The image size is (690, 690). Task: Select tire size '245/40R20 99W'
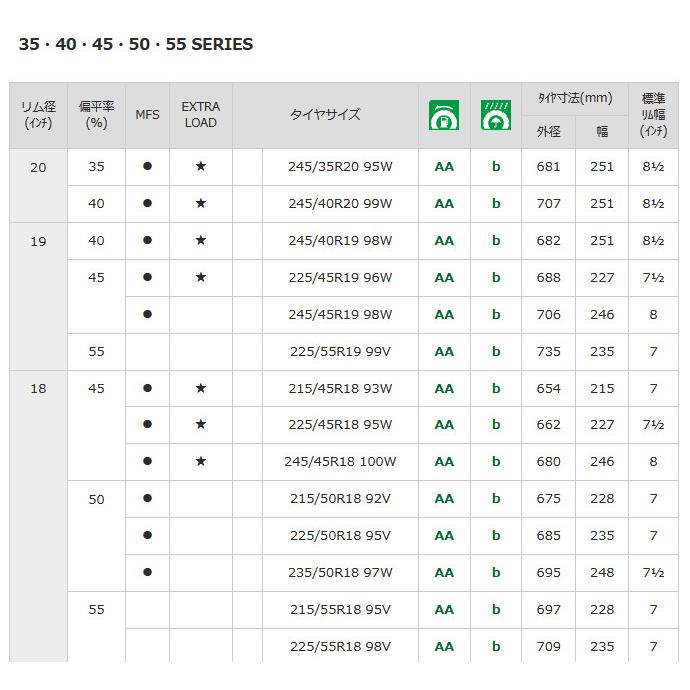point(340,204)
